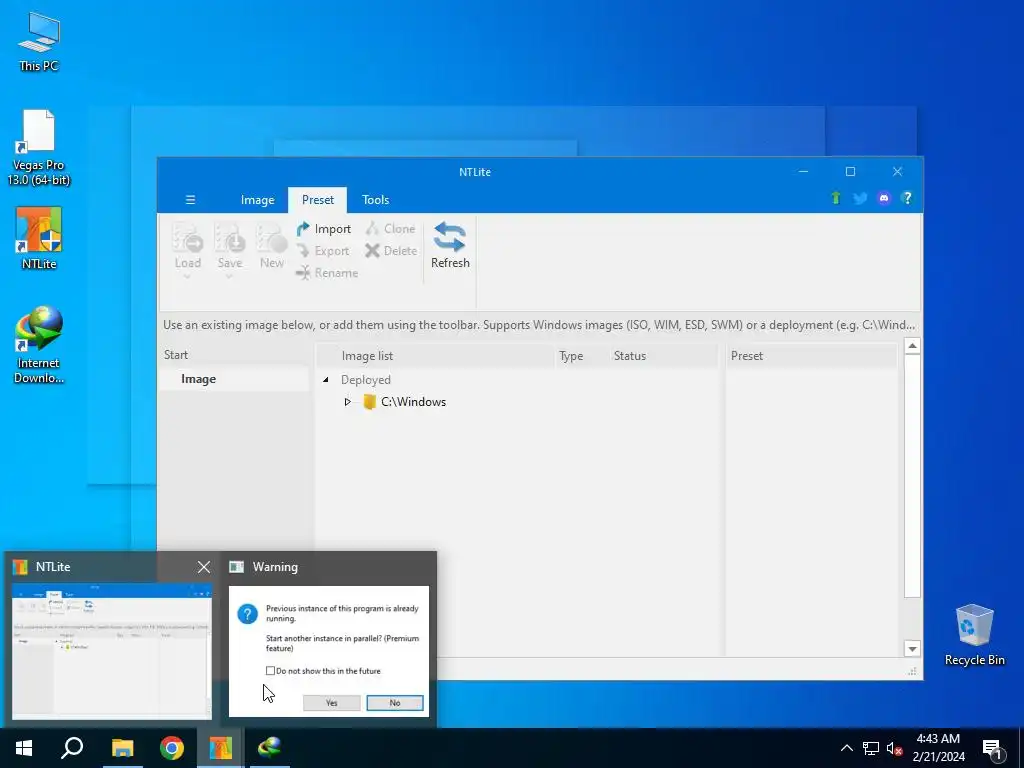Open the clock and date
This screenshot has width=1024, height=768.
tap(938, 748)
